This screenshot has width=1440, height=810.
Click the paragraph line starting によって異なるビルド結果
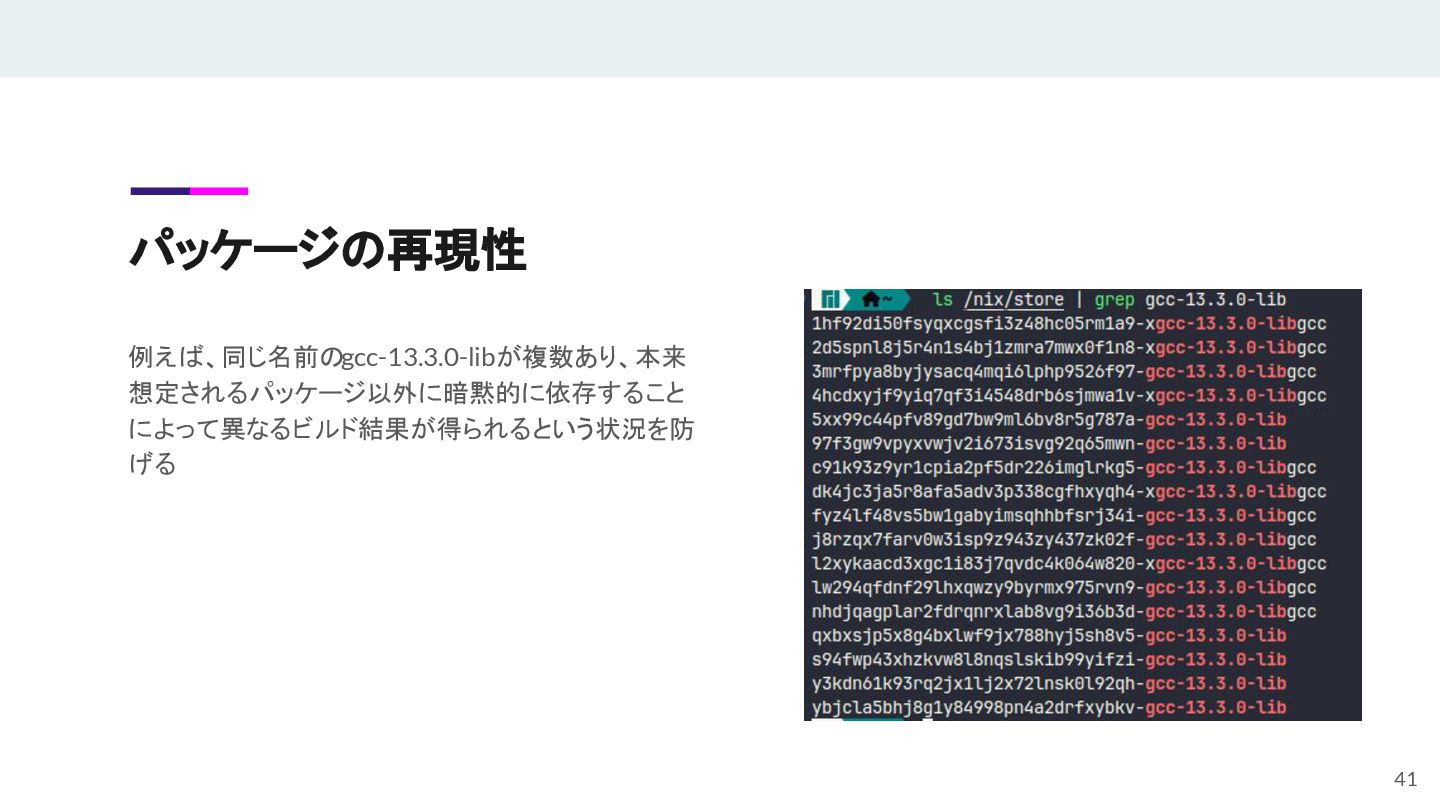click(411, 428)
